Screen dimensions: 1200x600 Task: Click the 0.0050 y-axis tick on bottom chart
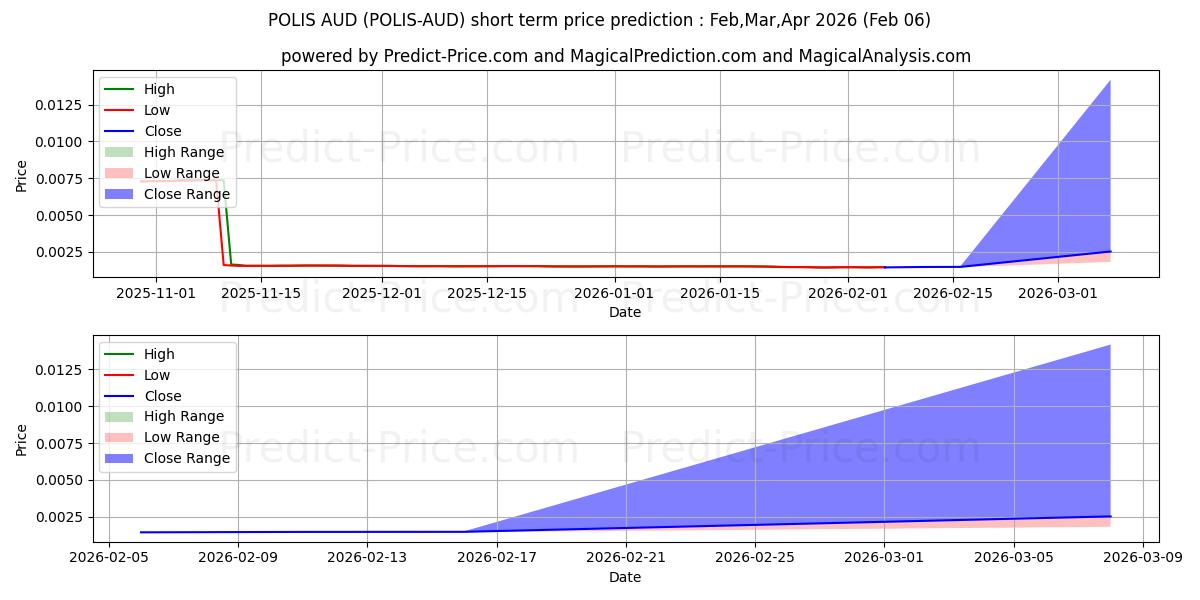[x=62, y=480]
